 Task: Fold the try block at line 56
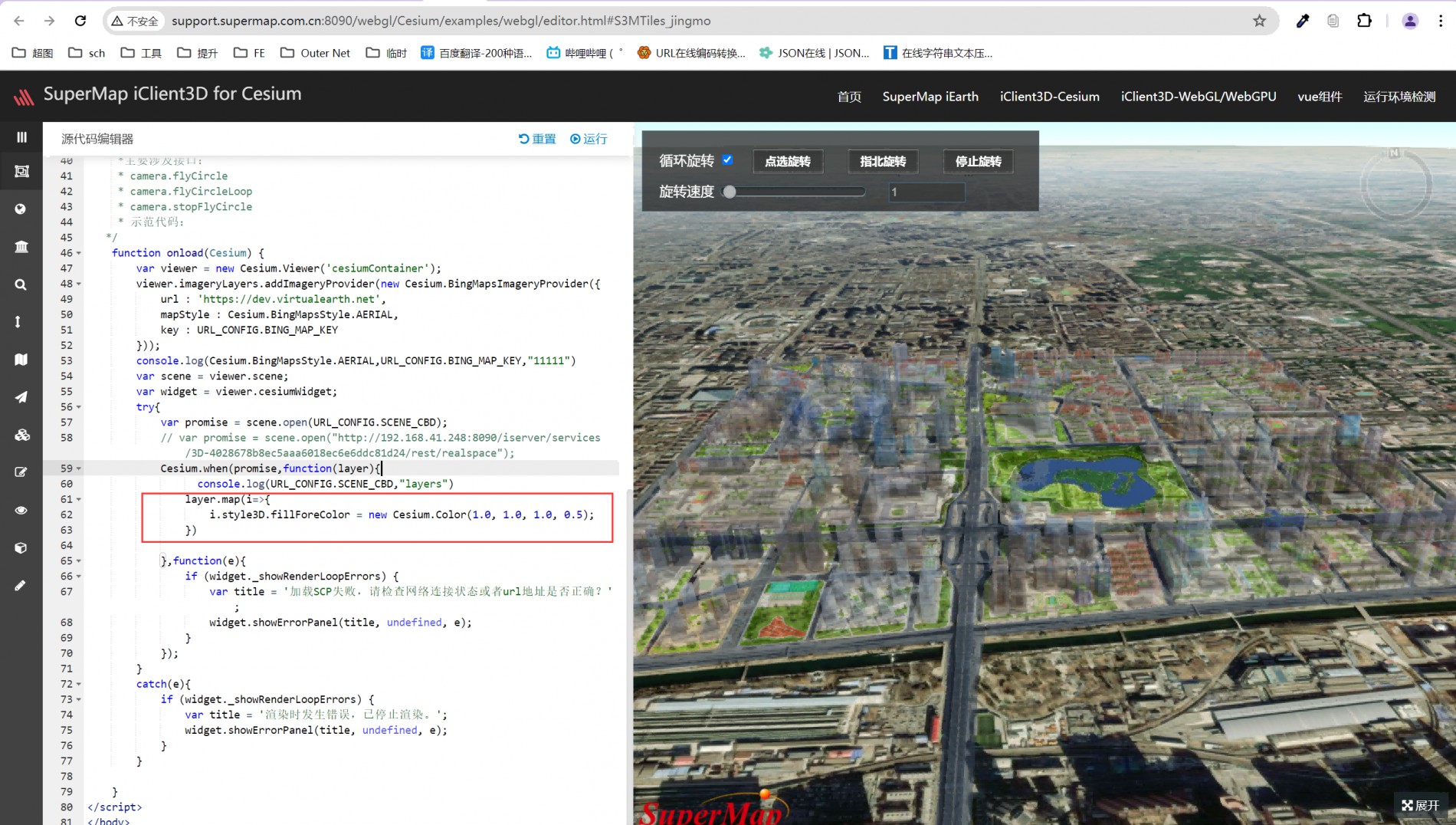point(78,407)
